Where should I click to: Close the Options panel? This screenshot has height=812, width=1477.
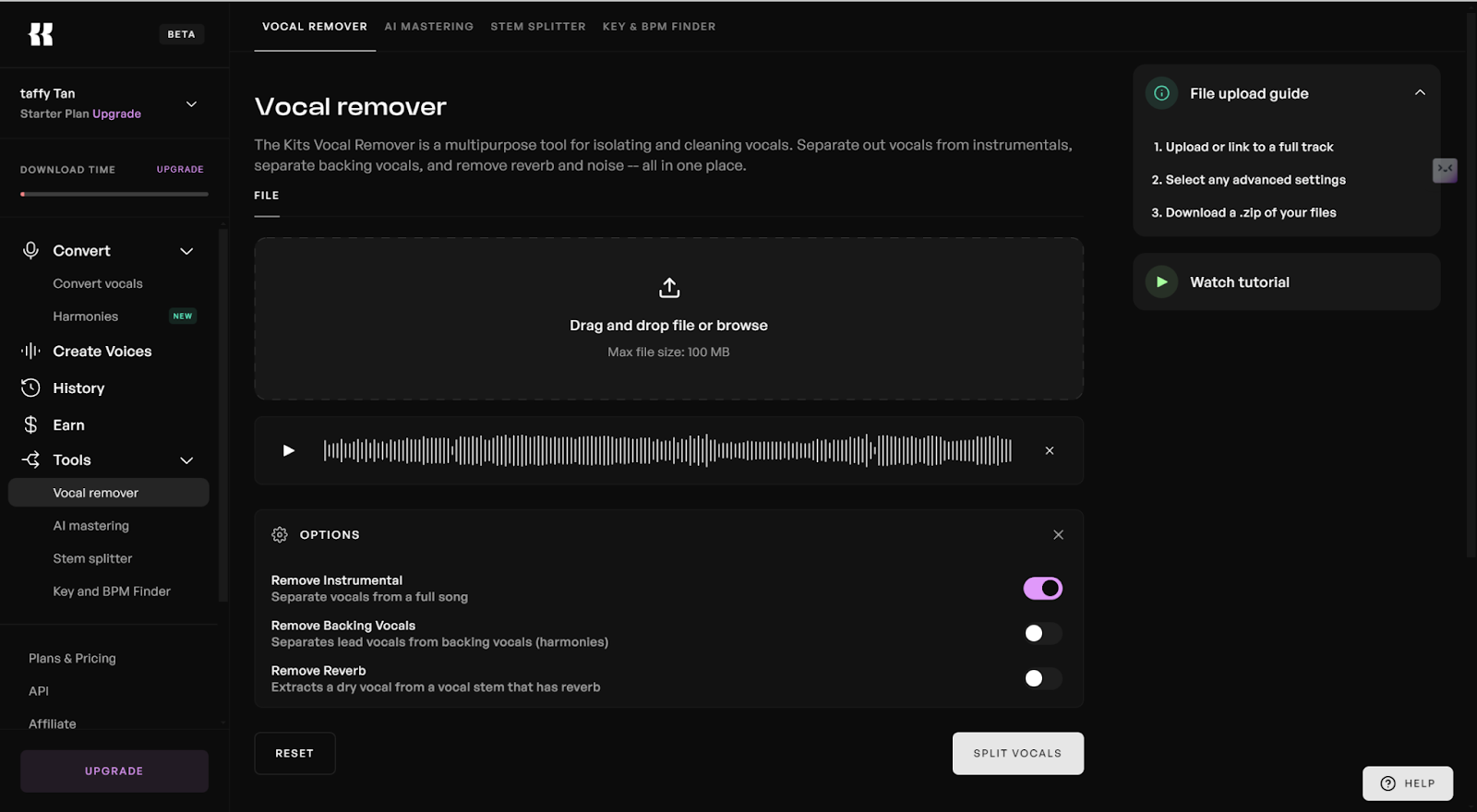[x=1059, y=534]
